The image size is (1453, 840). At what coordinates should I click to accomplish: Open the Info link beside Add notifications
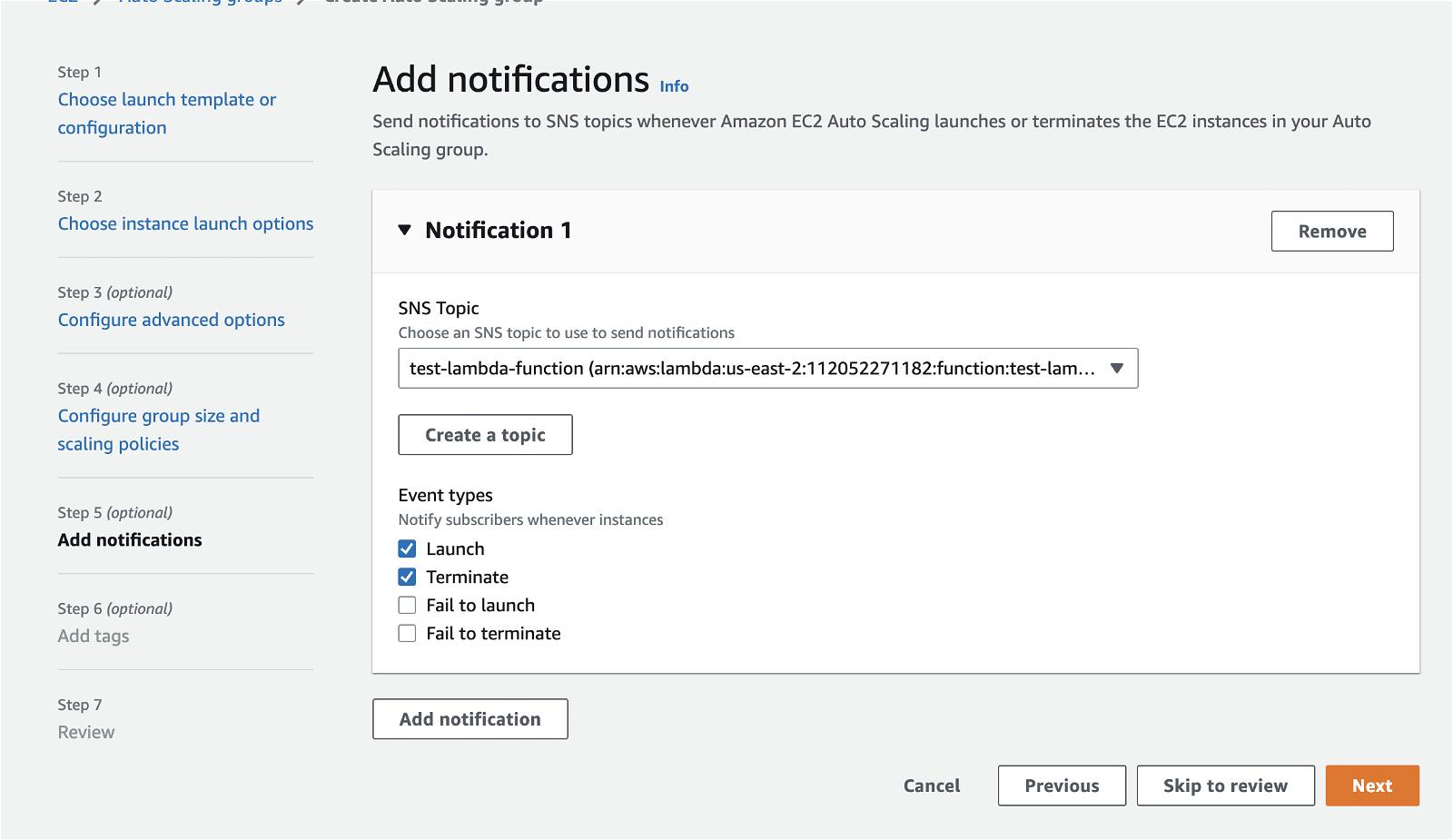[674, 86]
